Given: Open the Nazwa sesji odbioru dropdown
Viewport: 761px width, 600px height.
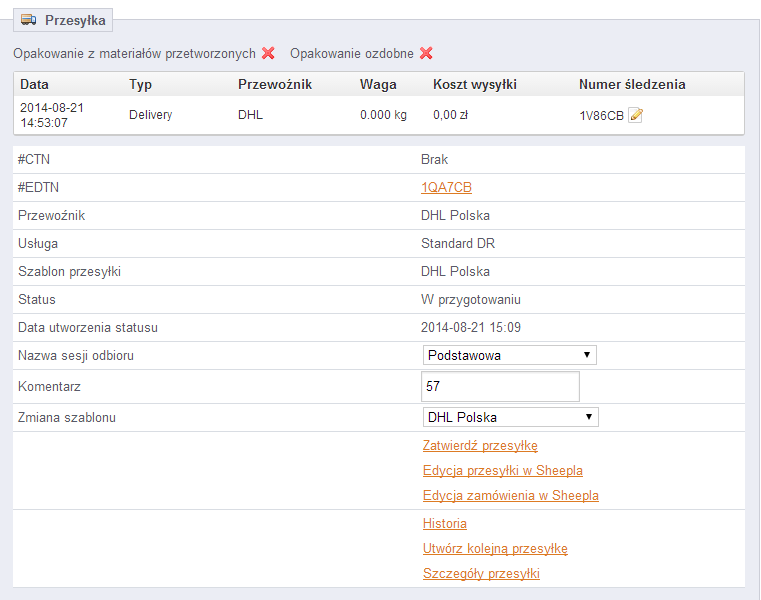Looking at the screenshot, I should click(x=510, y=355).
